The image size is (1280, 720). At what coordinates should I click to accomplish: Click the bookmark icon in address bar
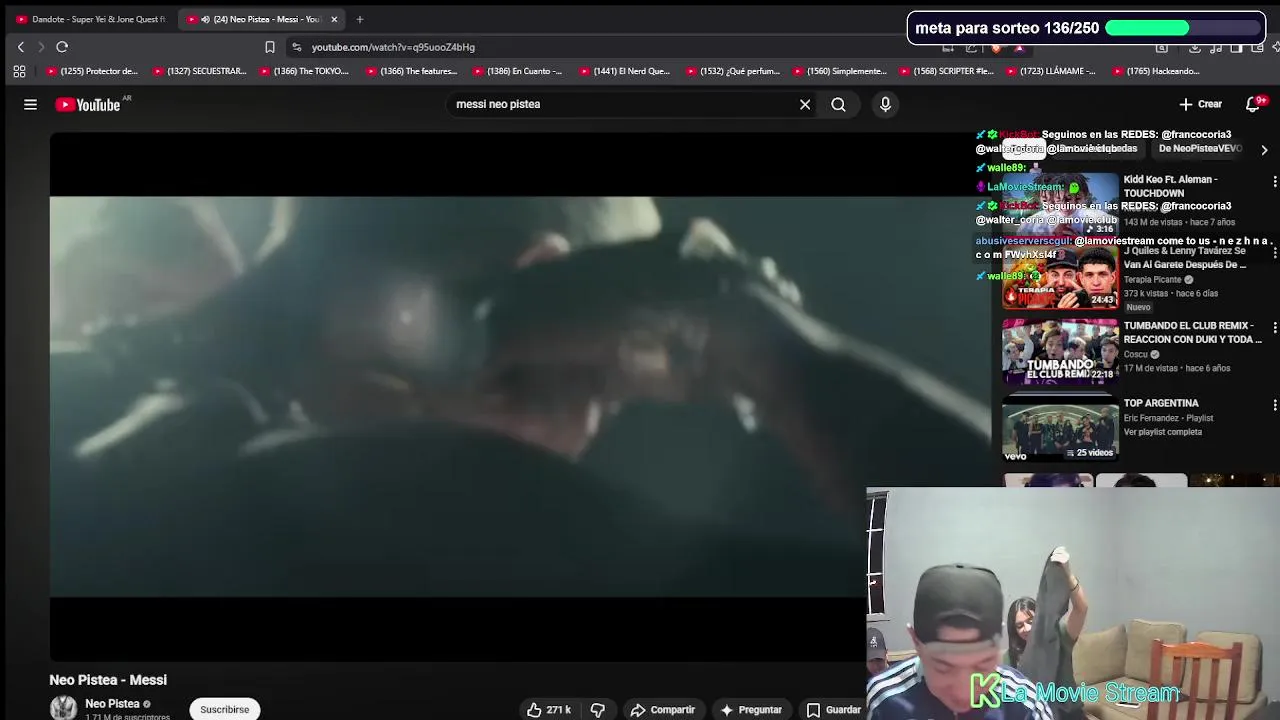pyautogui.click(x=269, y=47)
